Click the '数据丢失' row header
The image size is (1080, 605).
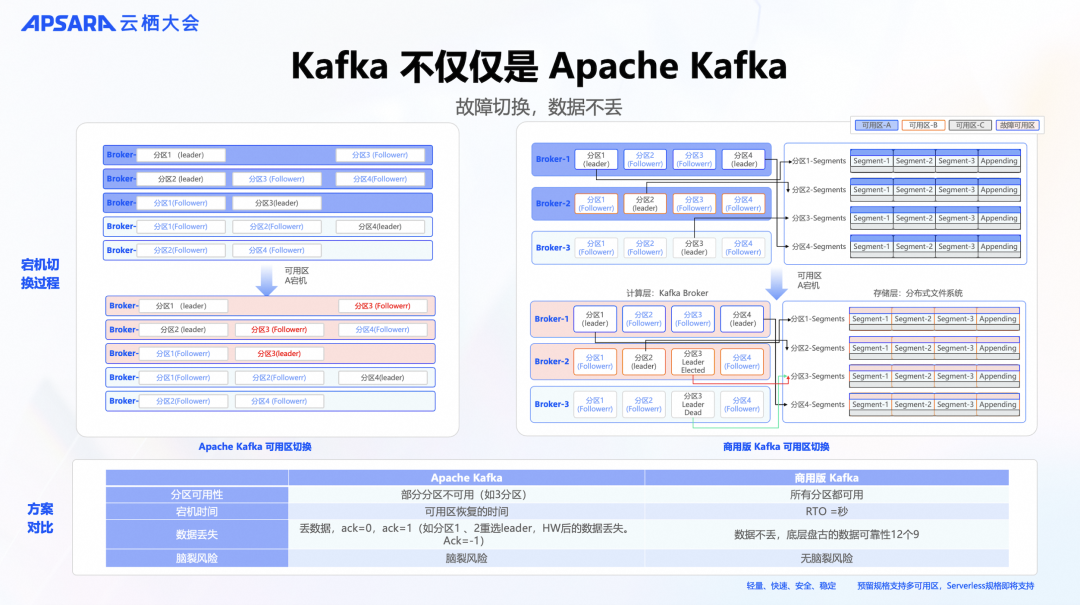(197, 535)
